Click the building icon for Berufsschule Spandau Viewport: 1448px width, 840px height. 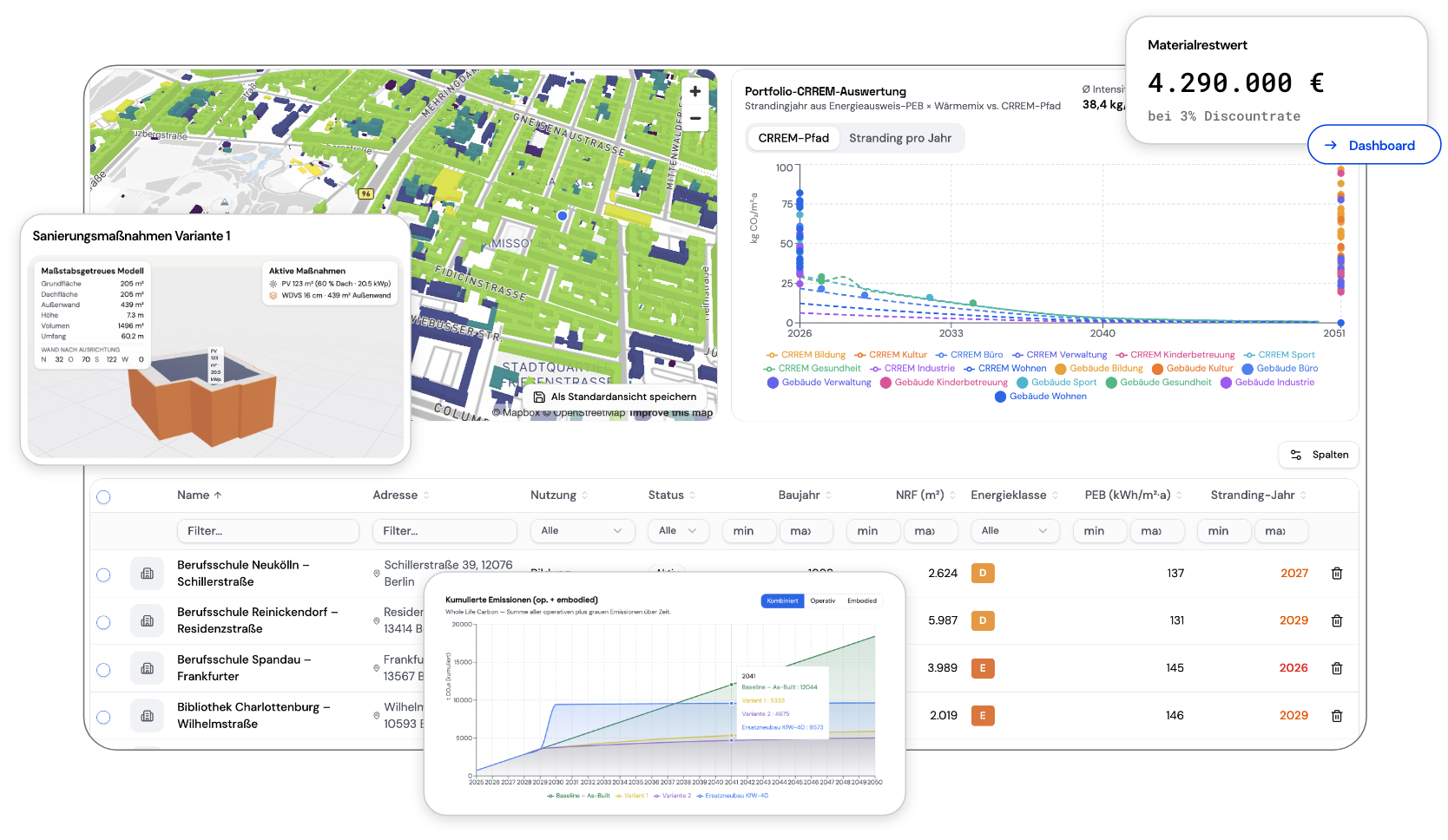click(147, 669)
